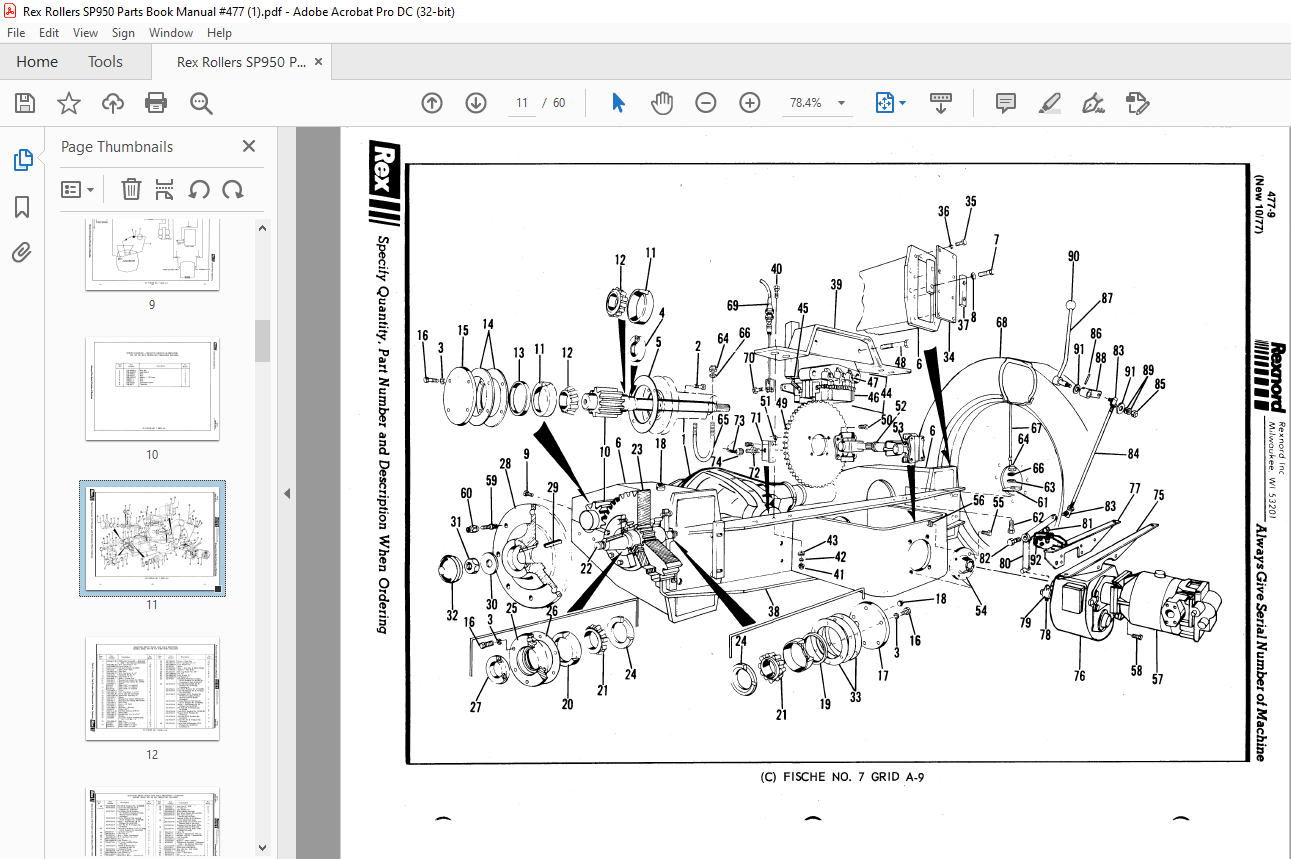Choose the Selection arrow tool
Image resolution: width=1291 pixels, height=859 pixels.
pyautogui.click(x=618, y=103)
